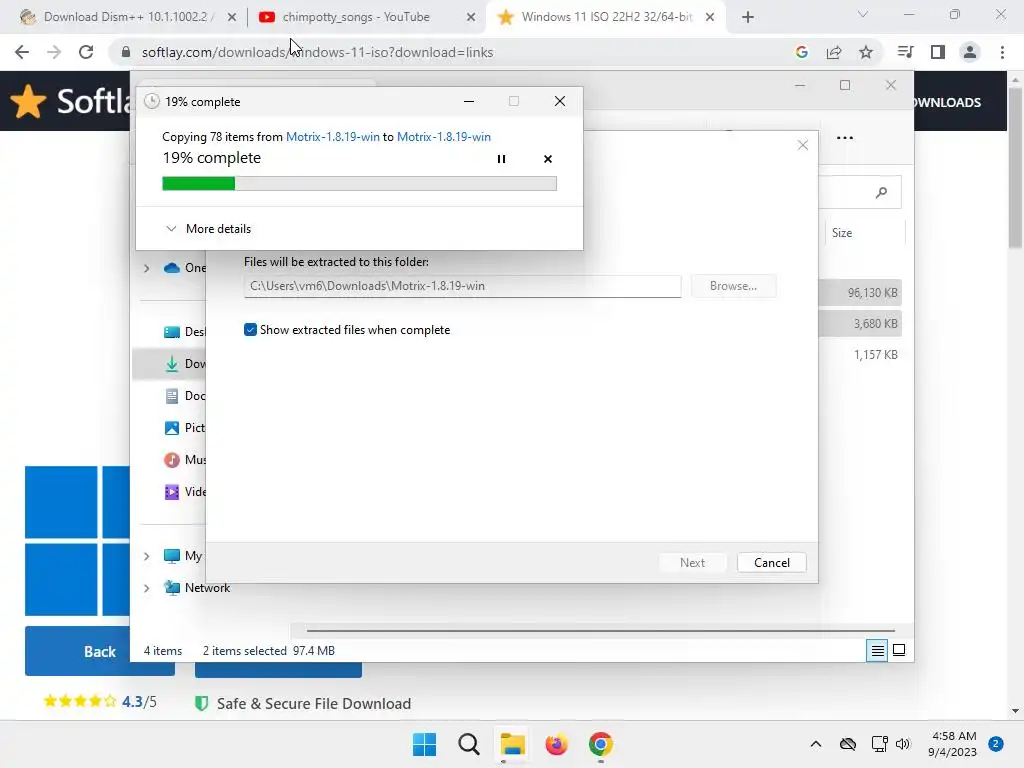
Task: Open taskbar Search
Action: pos(468,744)
